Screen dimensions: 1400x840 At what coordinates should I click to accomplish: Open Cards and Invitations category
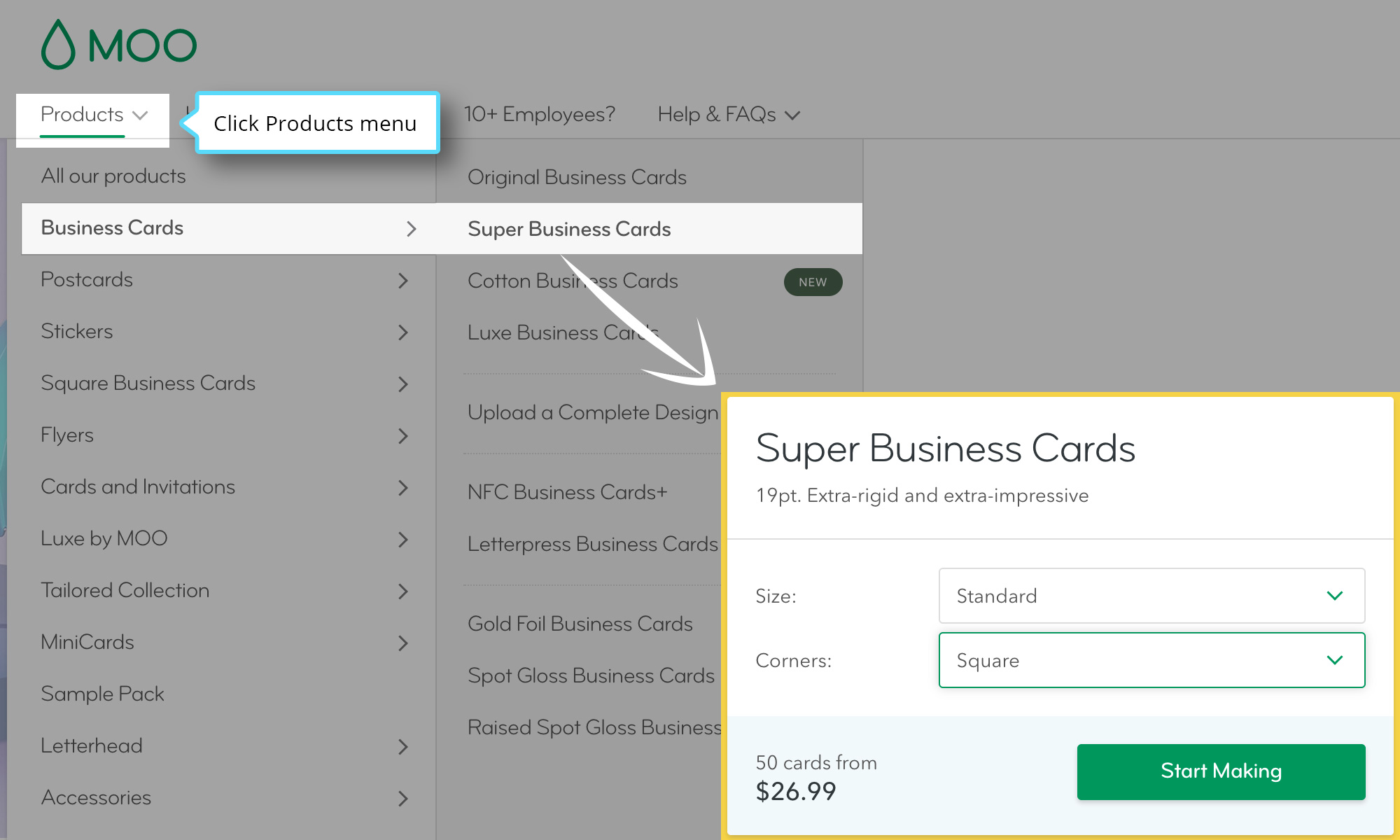click(x=138, y=486)
